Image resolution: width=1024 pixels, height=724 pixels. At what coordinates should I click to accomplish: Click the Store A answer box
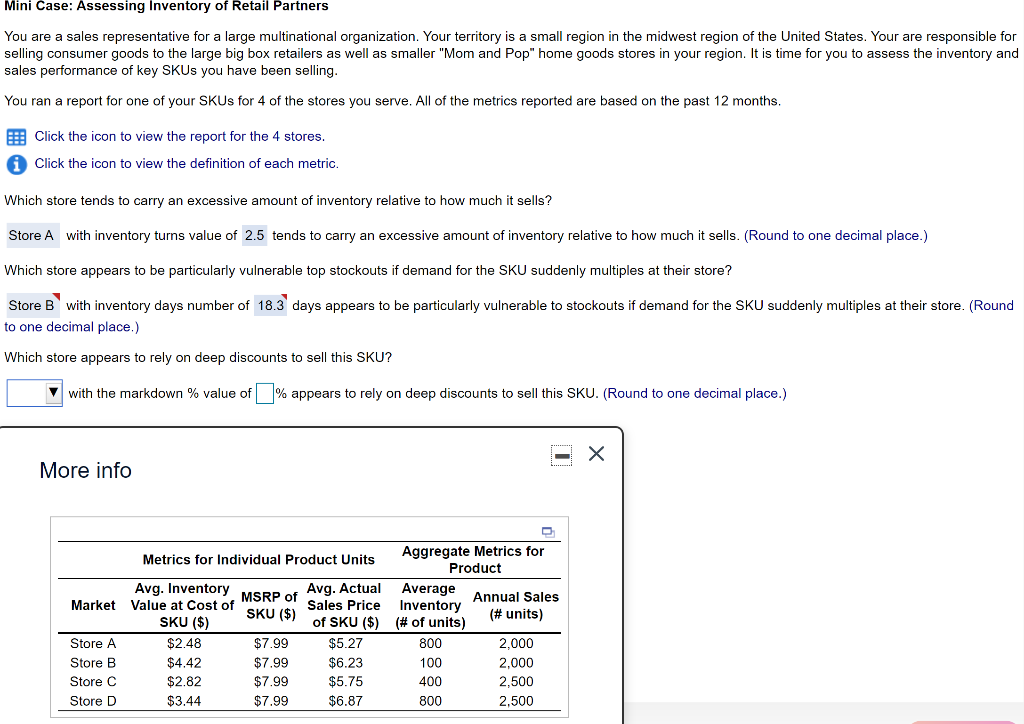32,235
